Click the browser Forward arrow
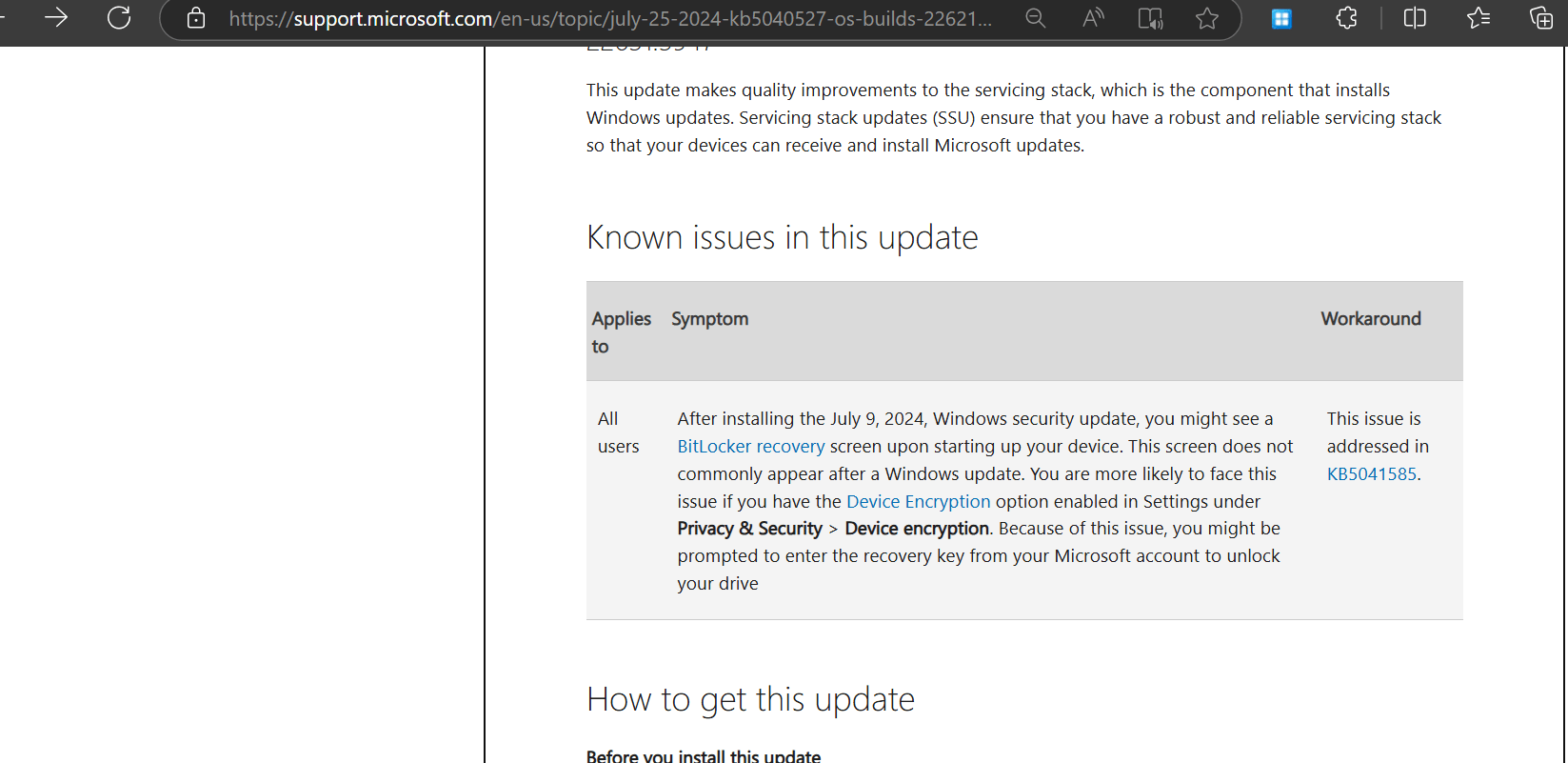Image resolution: width=1568 pixels, height=763 pixels. (x=56, y=17)
